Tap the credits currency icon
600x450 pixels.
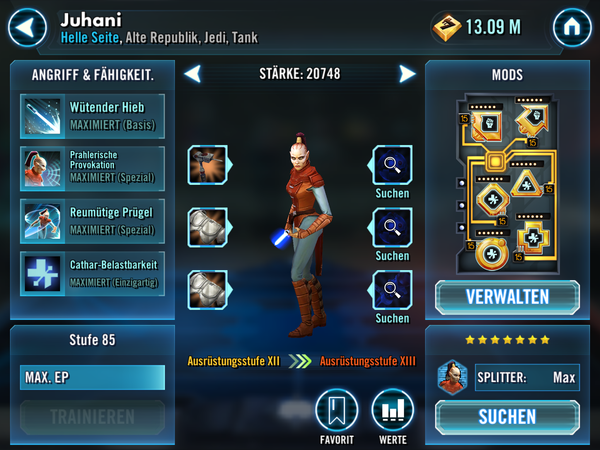pos(446,28)
